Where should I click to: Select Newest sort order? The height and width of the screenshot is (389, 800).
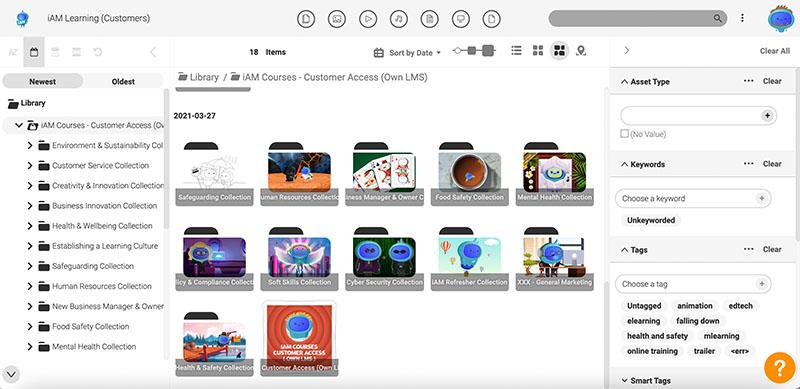[43, 81]
